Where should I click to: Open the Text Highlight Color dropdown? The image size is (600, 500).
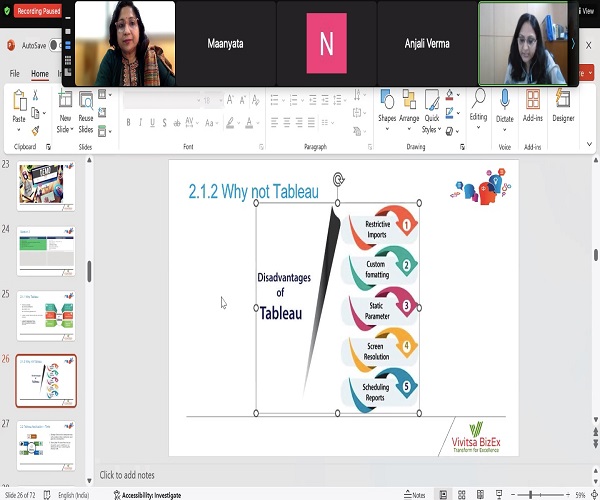pyautogui.click(x=238, y=123)
